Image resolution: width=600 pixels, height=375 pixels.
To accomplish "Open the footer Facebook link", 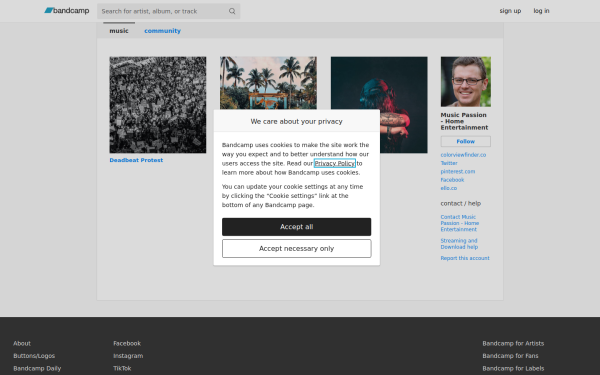I will (x=127, y=343).
